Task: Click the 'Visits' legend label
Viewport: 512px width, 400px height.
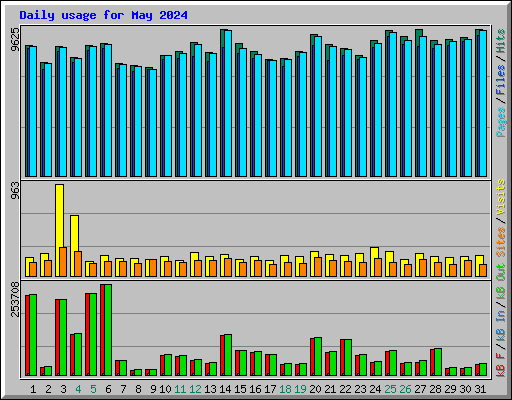Action: [x=500, y=197]
